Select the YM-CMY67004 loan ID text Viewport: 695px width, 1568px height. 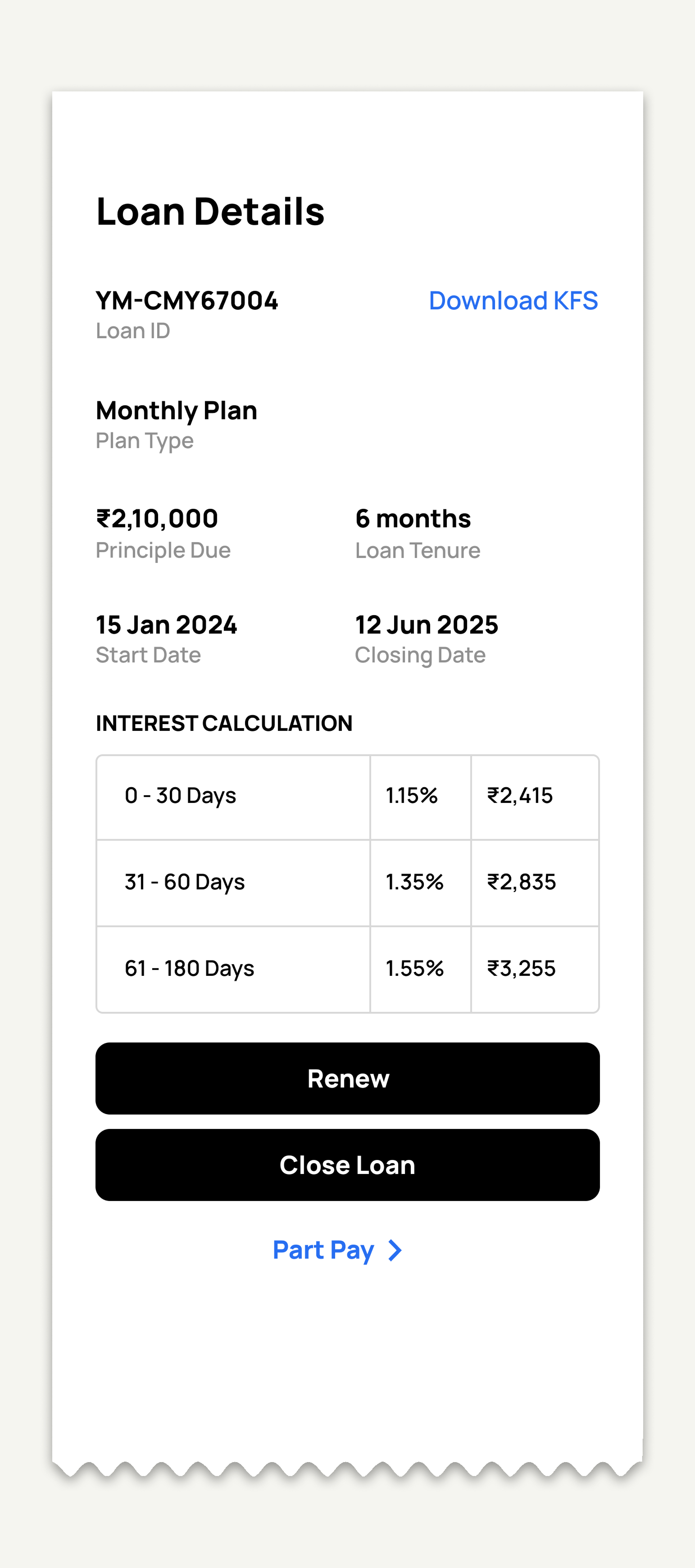click(x=187, y=301)
